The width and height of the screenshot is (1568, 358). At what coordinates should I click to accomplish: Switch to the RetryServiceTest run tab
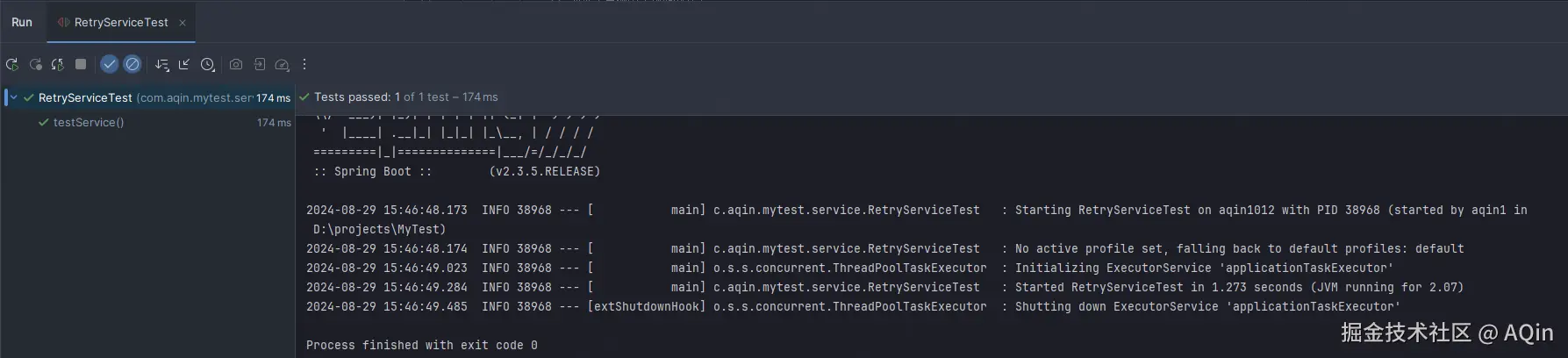click(x=120, y=23)
